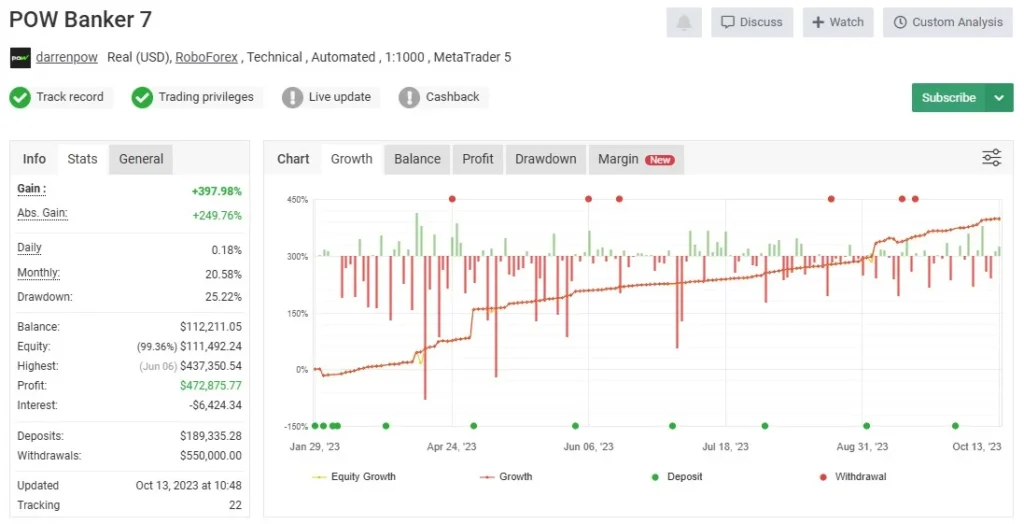Click the Live update warning icon

coord(292,97)
